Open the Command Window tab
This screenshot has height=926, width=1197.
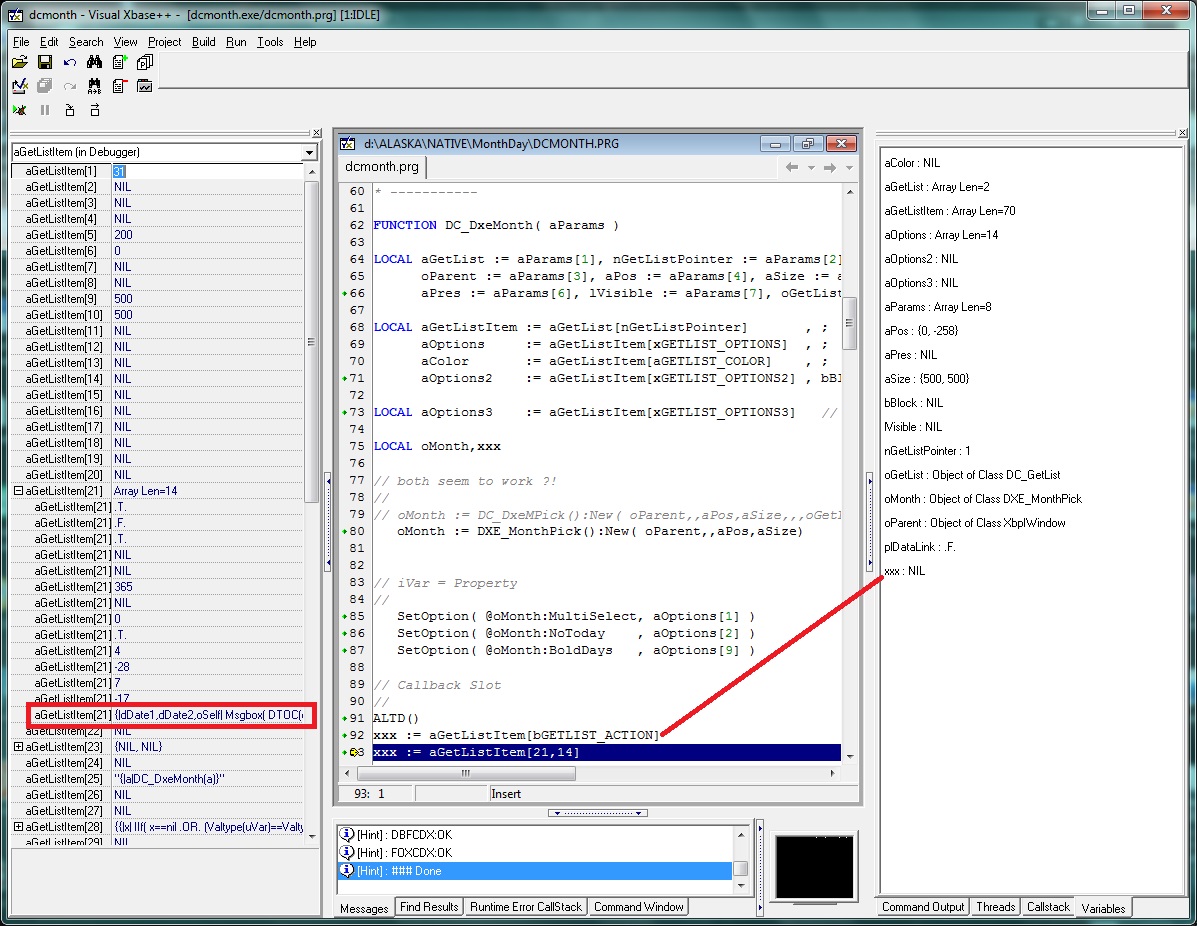(x=638, y=907)
